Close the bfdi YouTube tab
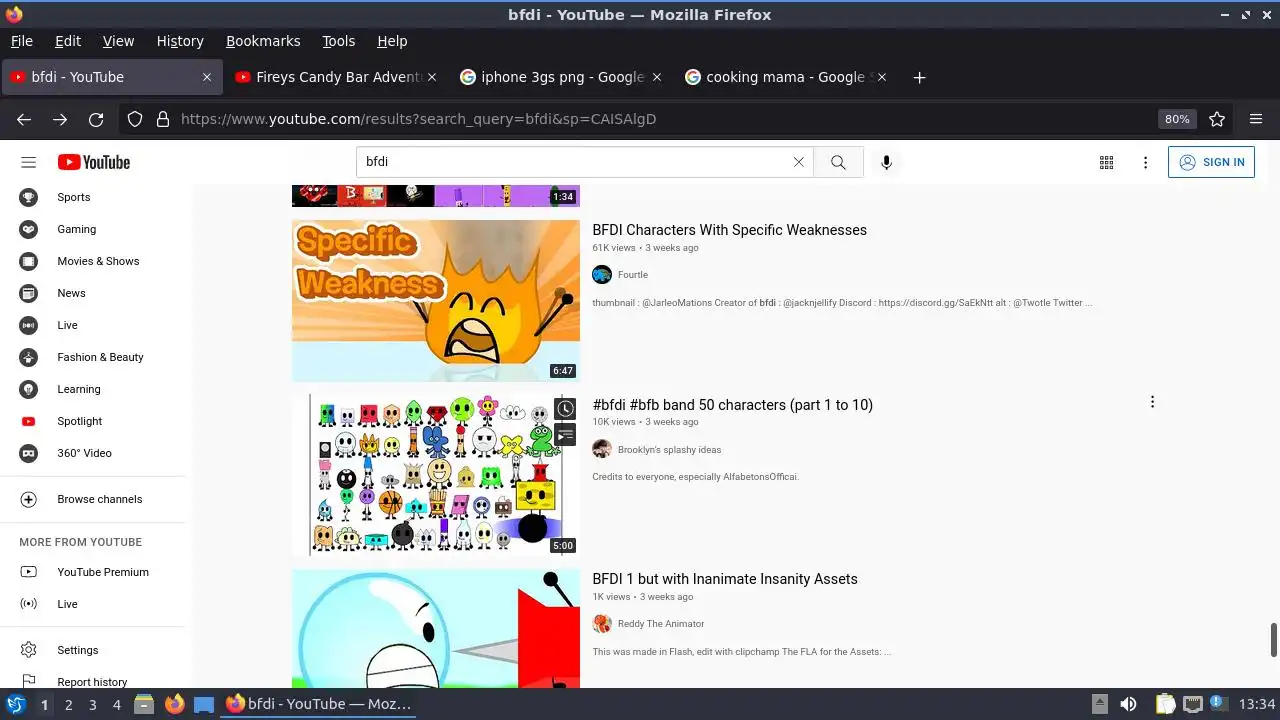The image size is (1280, 720). pyautogui.click(x=207, y=77)
